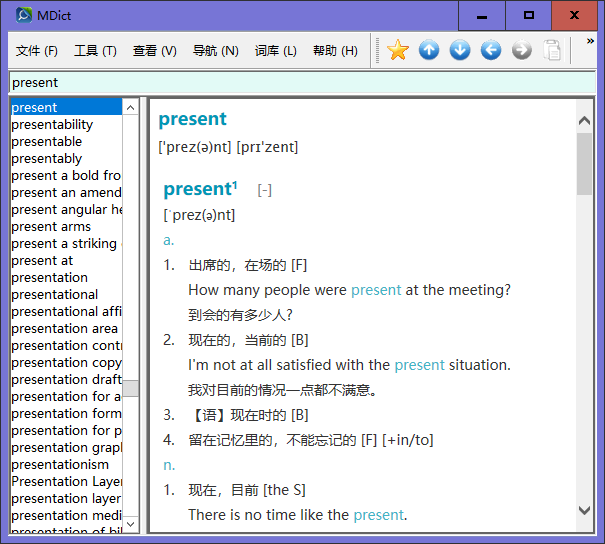Click the search input field containing 'present'
Viewport: 605px width, 544px height.
click(300, 82)
